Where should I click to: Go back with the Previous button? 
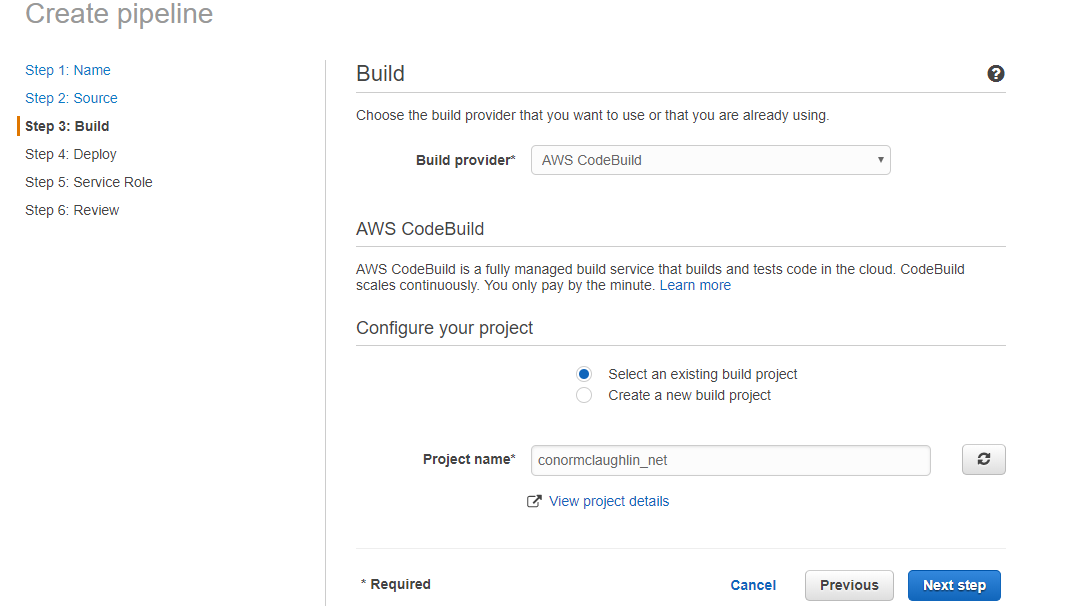[x=849, y=585]
